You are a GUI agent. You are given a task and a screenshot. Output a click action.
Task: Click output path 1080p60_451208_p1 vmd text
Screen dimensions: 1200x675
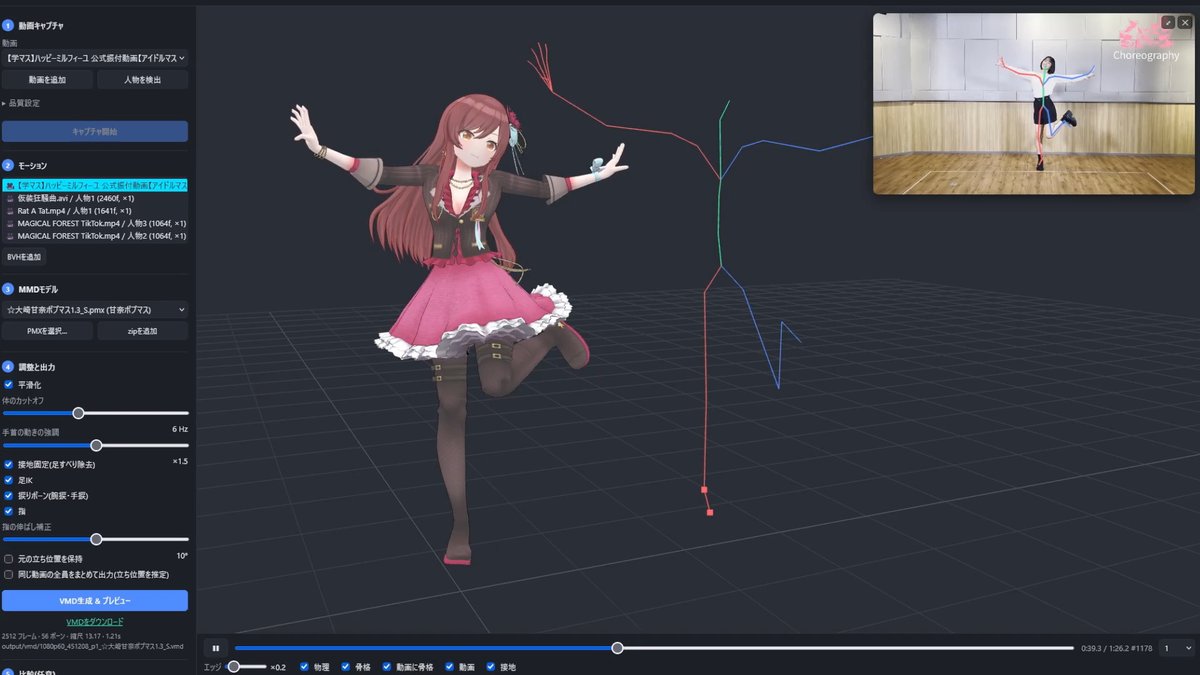[x=92, y=646]
